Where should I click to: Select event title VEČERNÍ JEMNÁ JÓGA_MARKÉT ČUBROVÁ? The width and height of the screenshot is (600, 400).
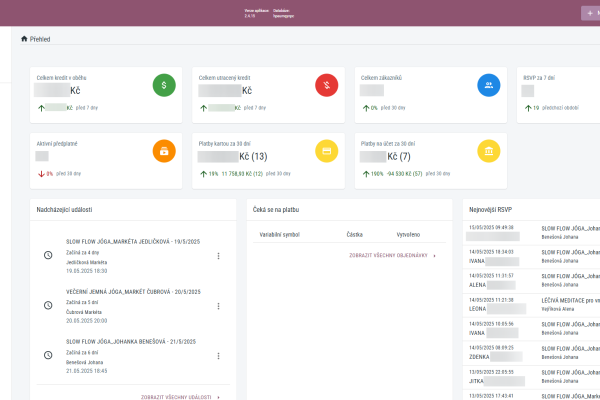click(119, 292)
